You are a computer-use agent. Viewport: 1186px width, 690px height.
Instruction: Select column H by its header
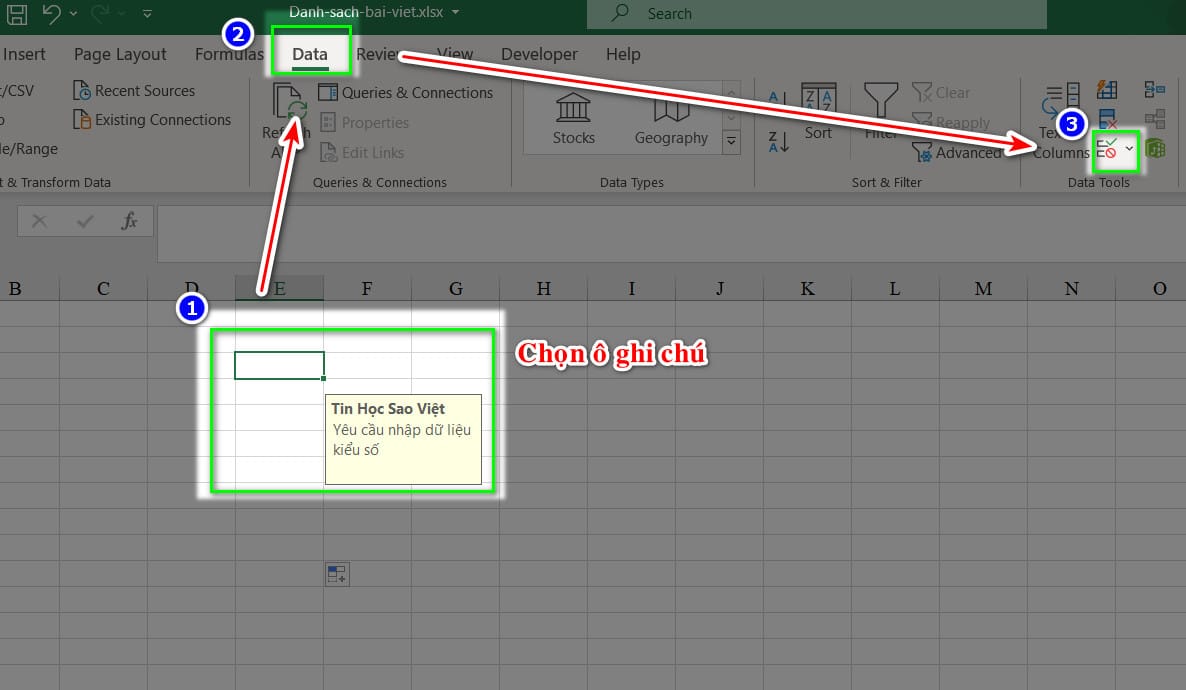coord(543,288)
